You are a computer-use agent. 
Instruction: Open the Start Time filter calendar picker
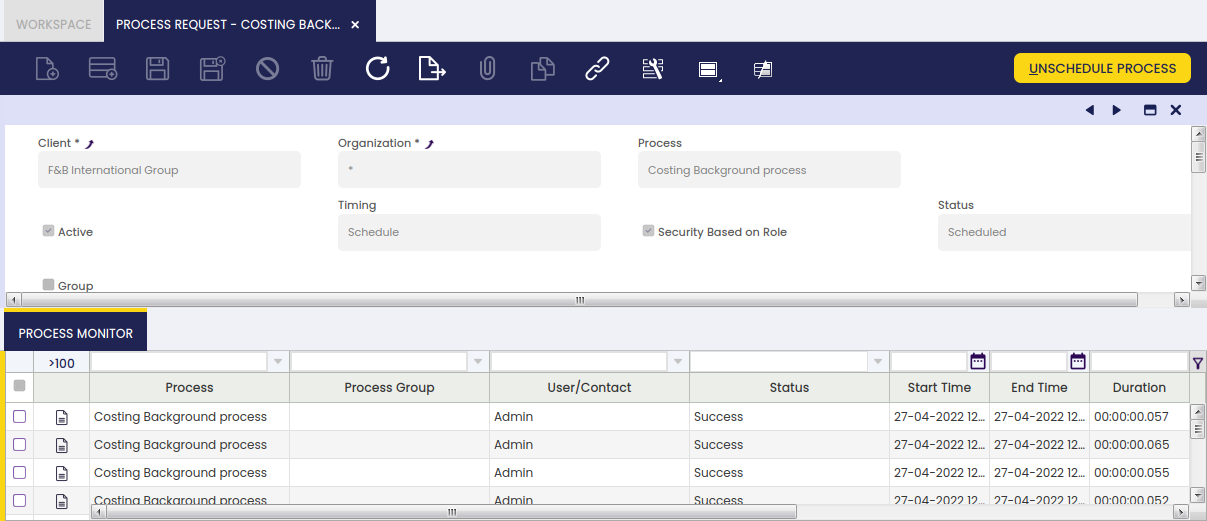[x=978, y=362]
